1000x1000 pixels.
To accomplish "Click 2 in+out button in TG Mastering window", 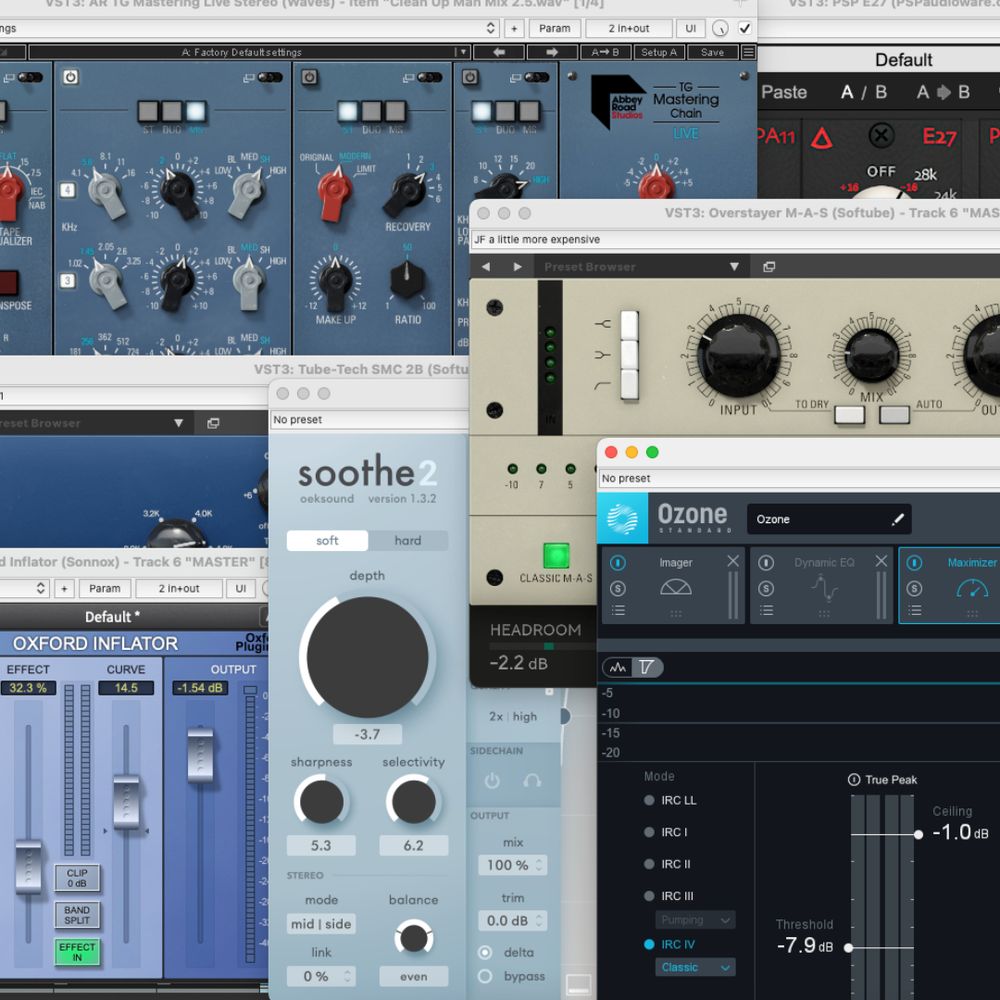I will [x=628, y=28].
